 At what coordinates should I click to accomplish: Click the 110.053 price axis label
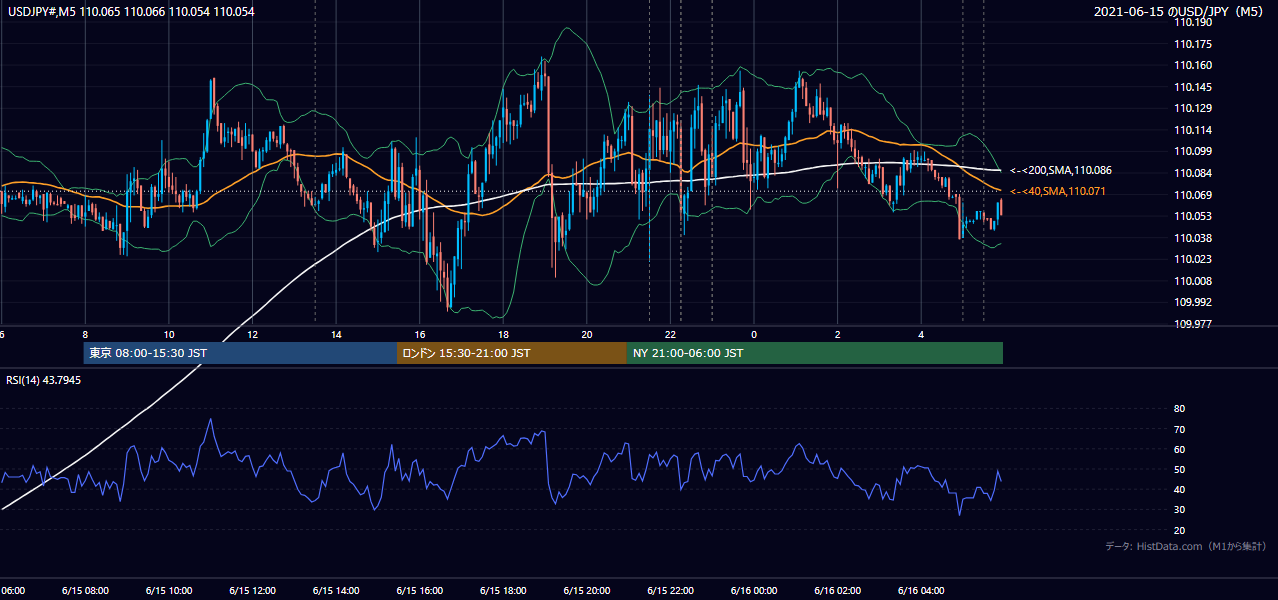tap(1194, 216)
